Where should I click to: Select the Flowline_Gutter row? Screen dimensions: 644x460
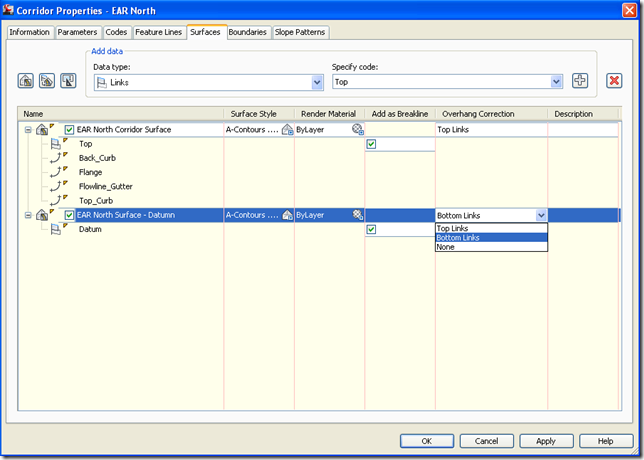tap(106, 186)
